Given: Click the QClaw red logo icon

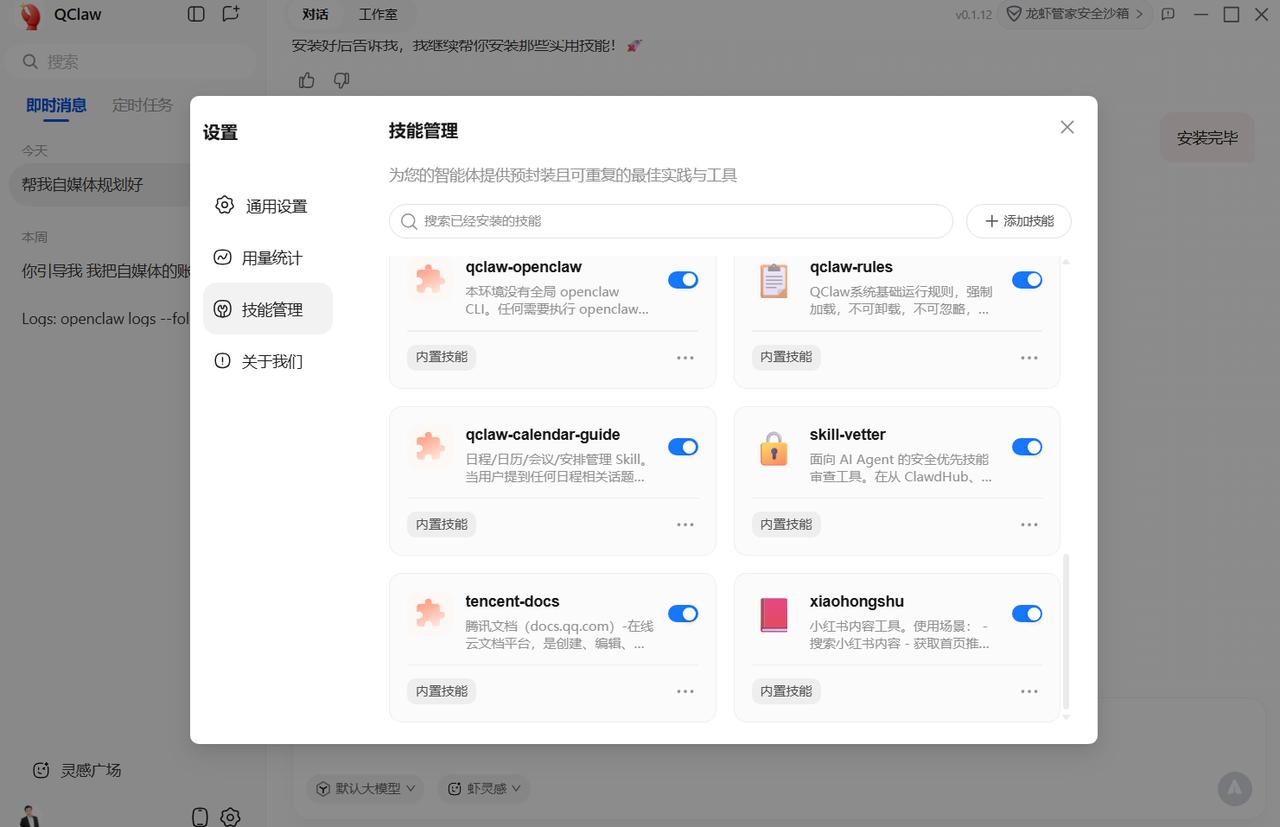Looking at the screenshot, I should tap(30, 15).
